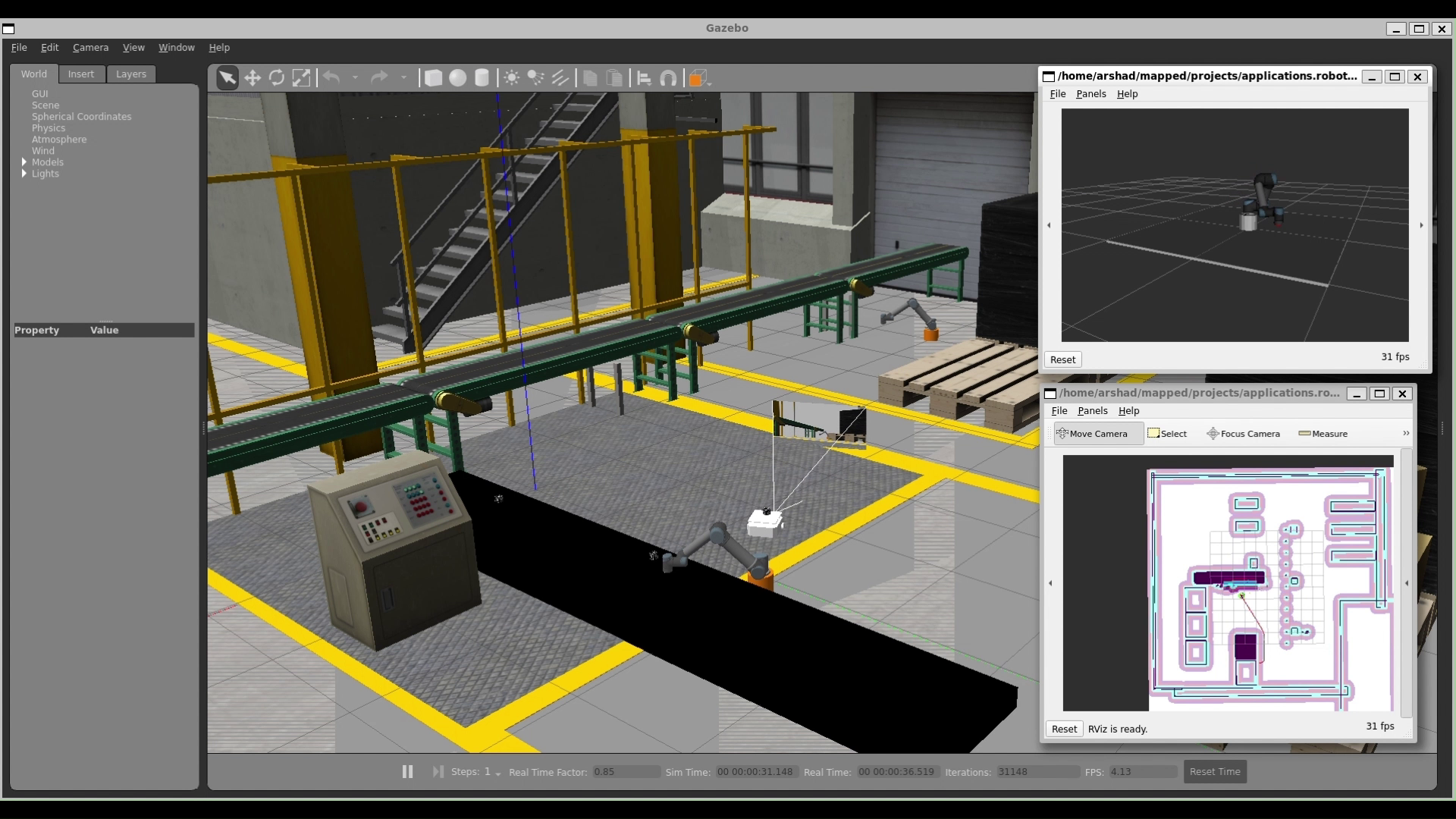Insert a sphere shape
This screenshot has height=819, width=1456.
click(457, 78)
